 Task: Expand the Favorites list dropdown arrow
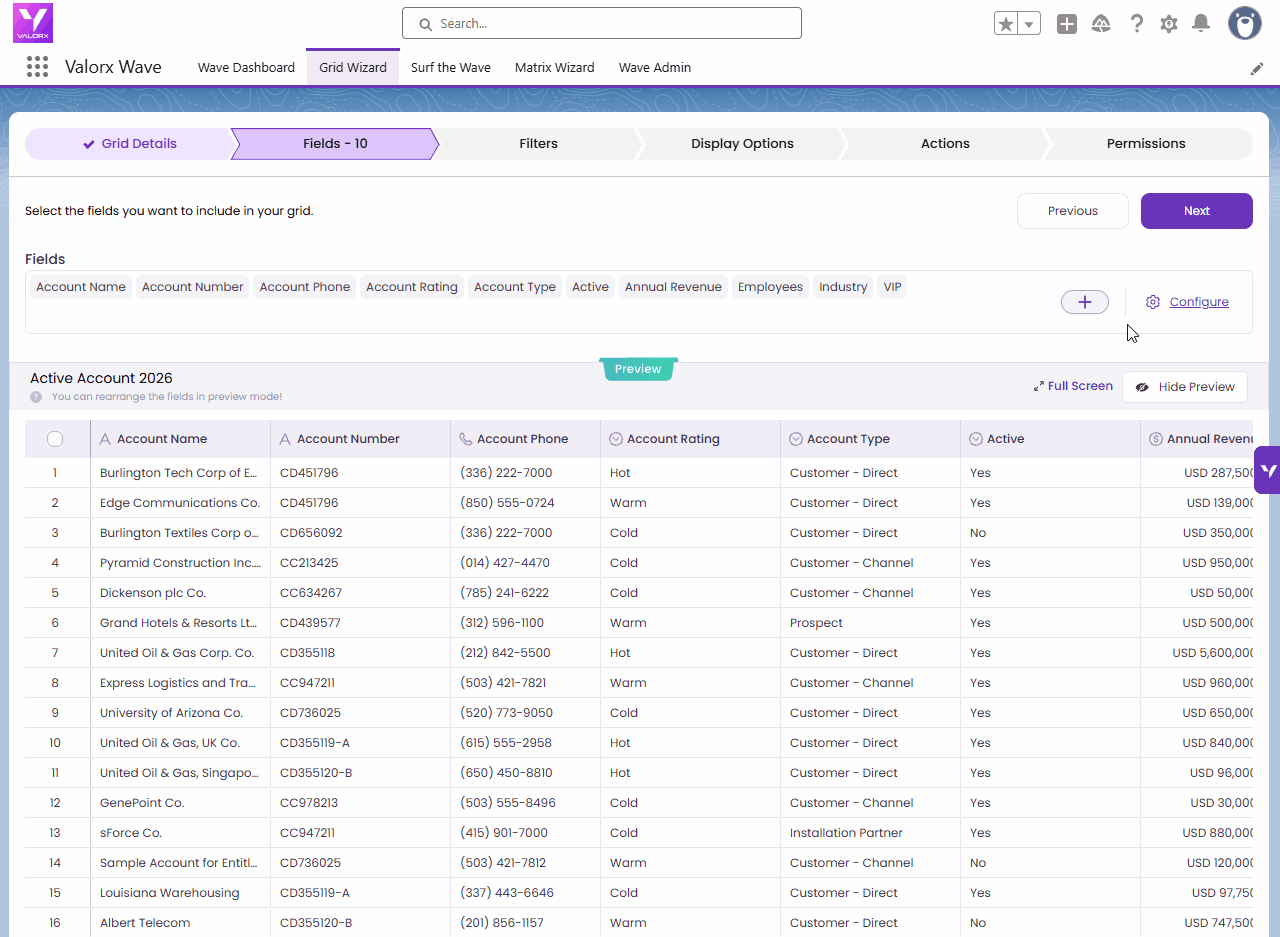coord(1029,24)
